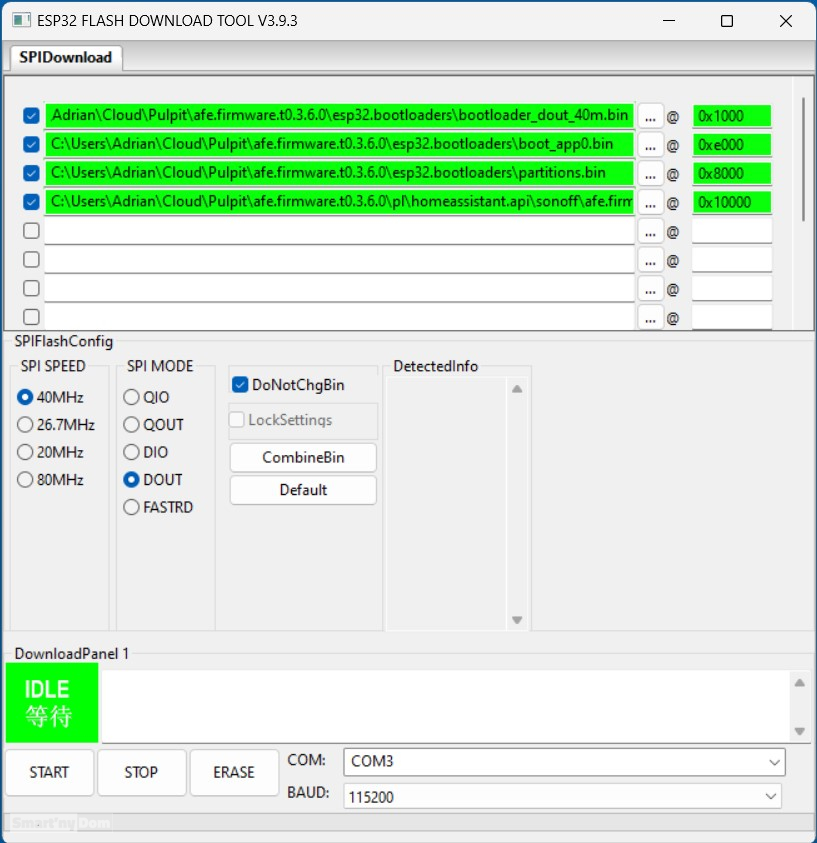Click the fifth row empty file path field
This screenshot has width=817, height=843.
click(339, 231)
